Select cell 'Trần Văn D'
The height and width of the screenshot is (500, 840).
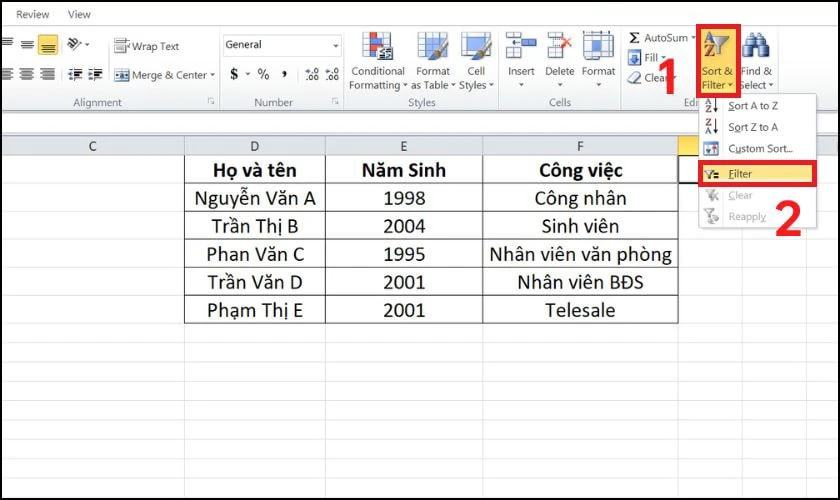pyautogui.click(x=254, y=282)
